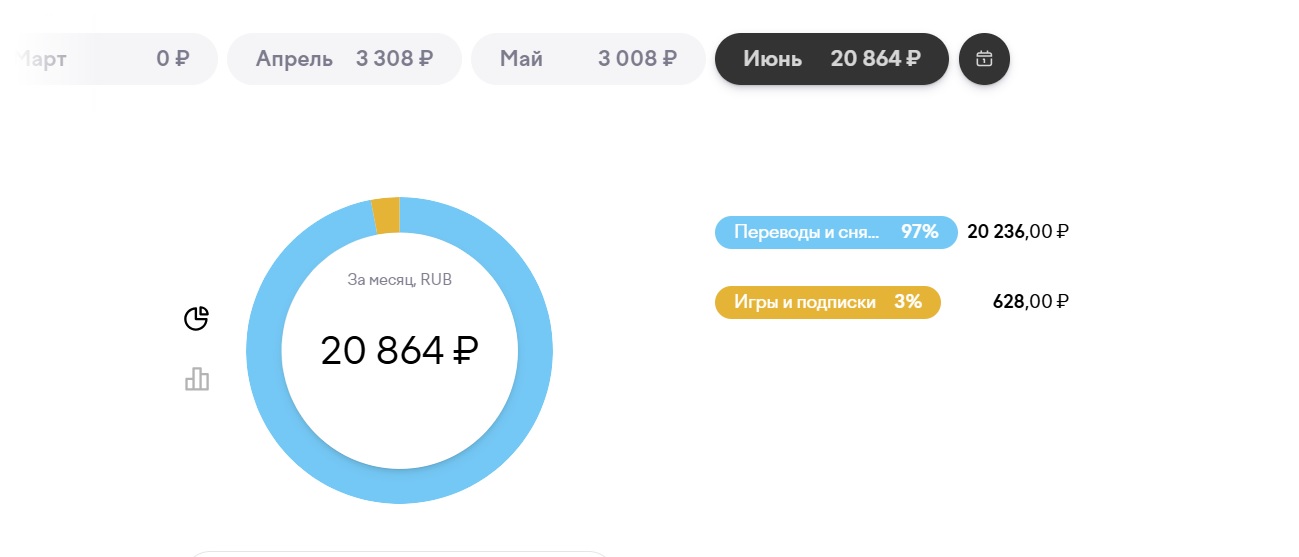Screen dimensions: 1299x557
Task: Click the yellow donut chart segment
Action: 386,216
